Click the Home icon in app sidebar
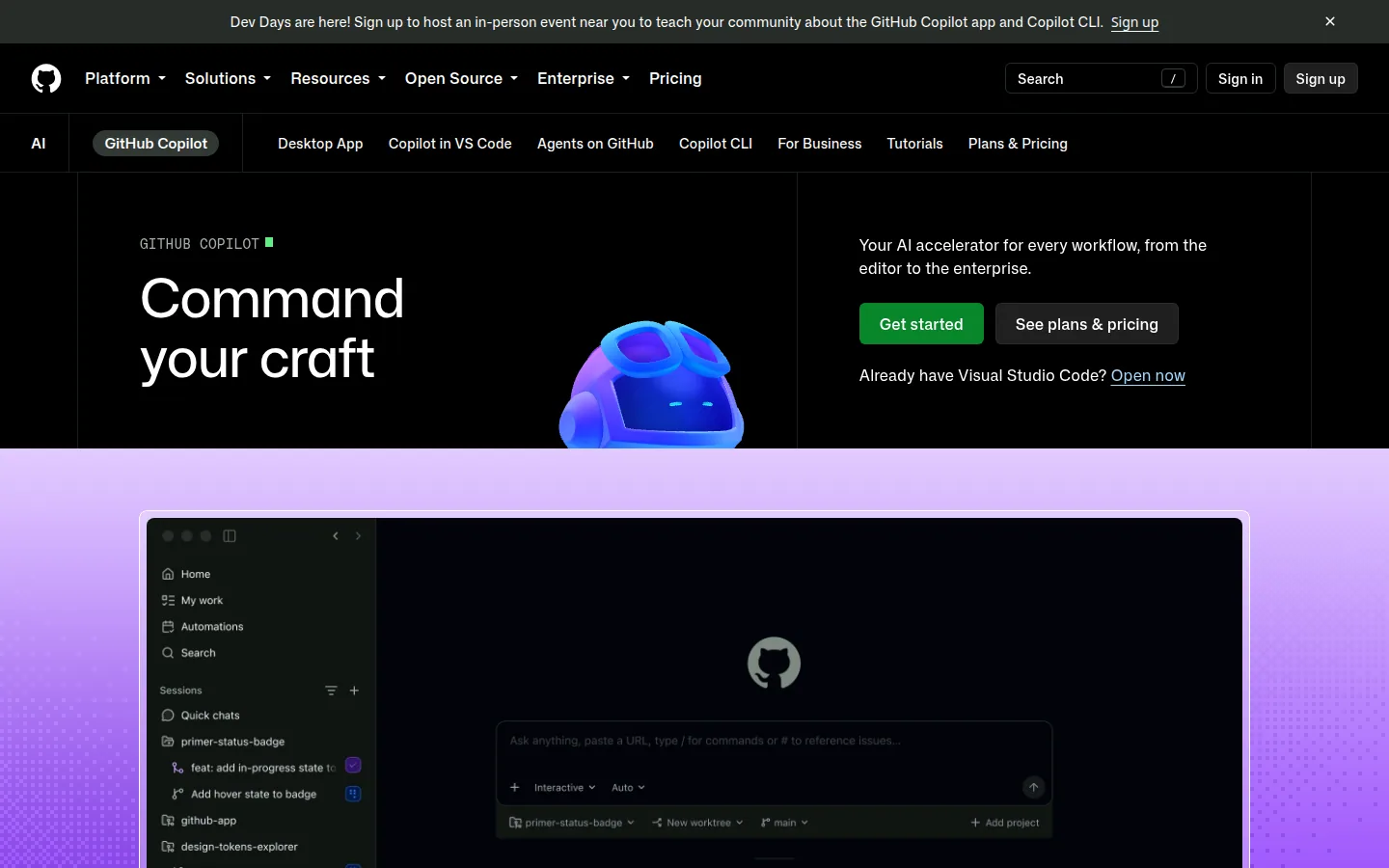 (x=168, y=574)
